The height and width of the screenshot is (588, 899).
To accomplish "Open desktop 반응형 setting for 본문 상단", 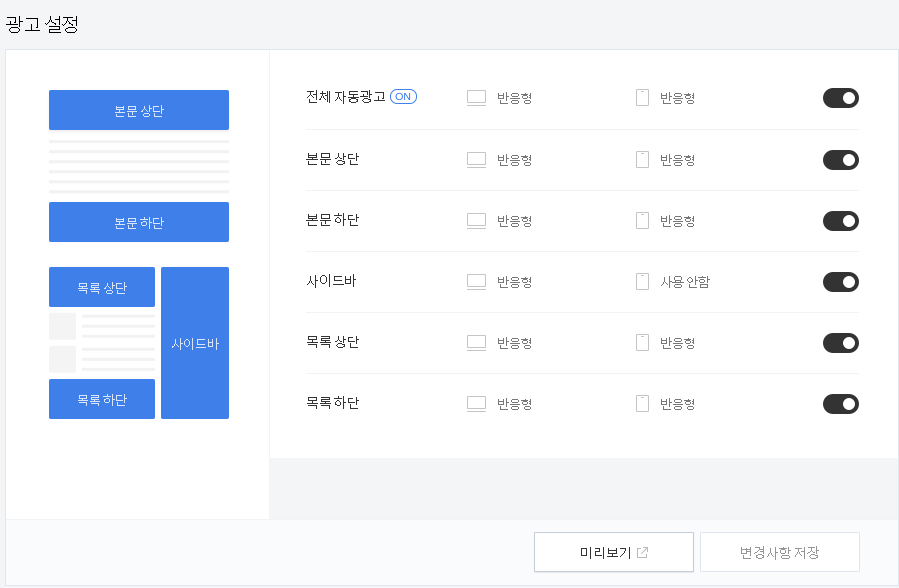I will [514, 160].
